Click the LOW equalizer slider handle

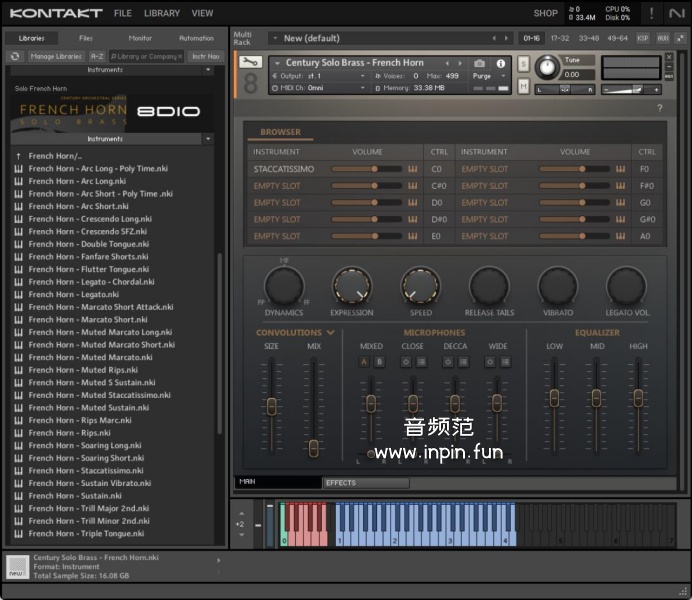coord(554,397)
